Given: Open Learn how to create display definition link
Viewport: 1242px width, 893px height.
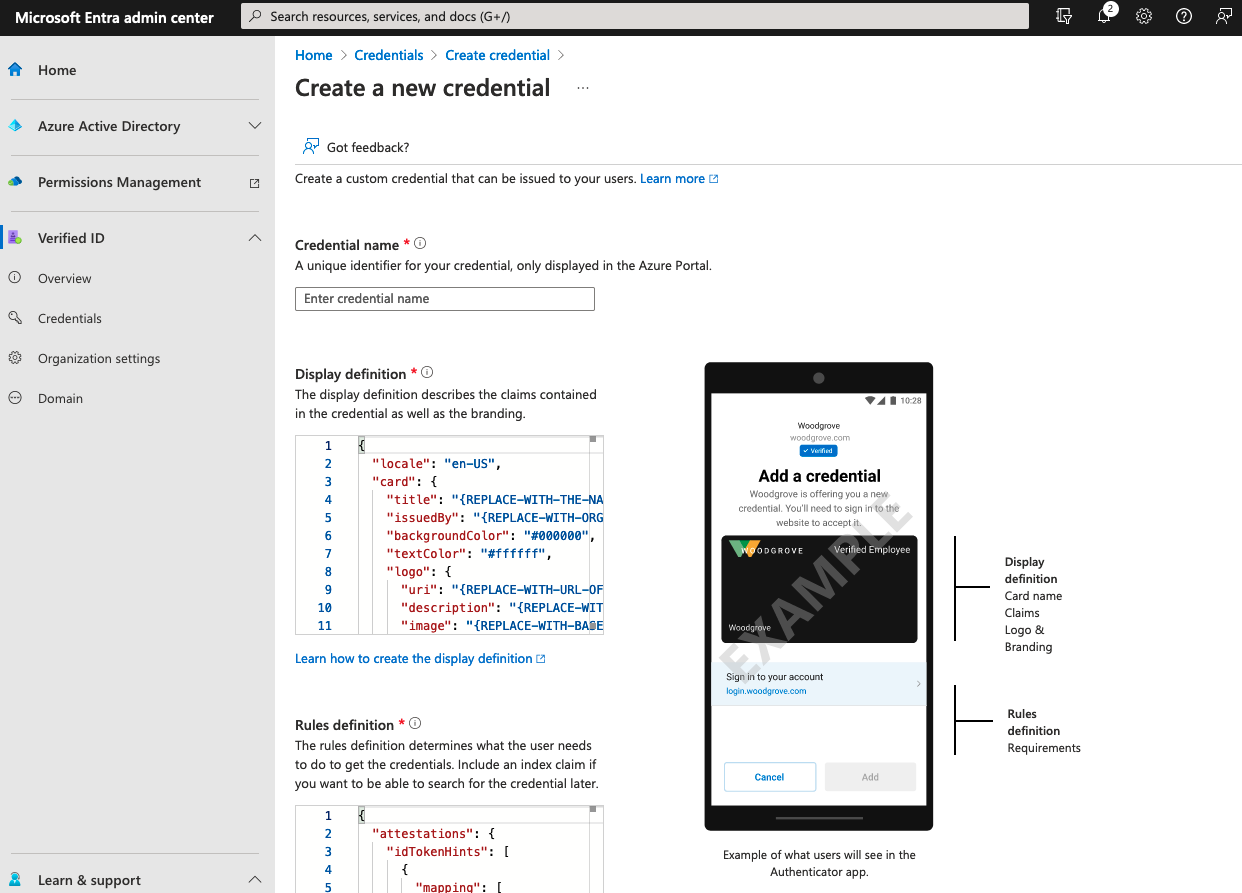Looking at the screenshot, I should click(x=420, y=658).
